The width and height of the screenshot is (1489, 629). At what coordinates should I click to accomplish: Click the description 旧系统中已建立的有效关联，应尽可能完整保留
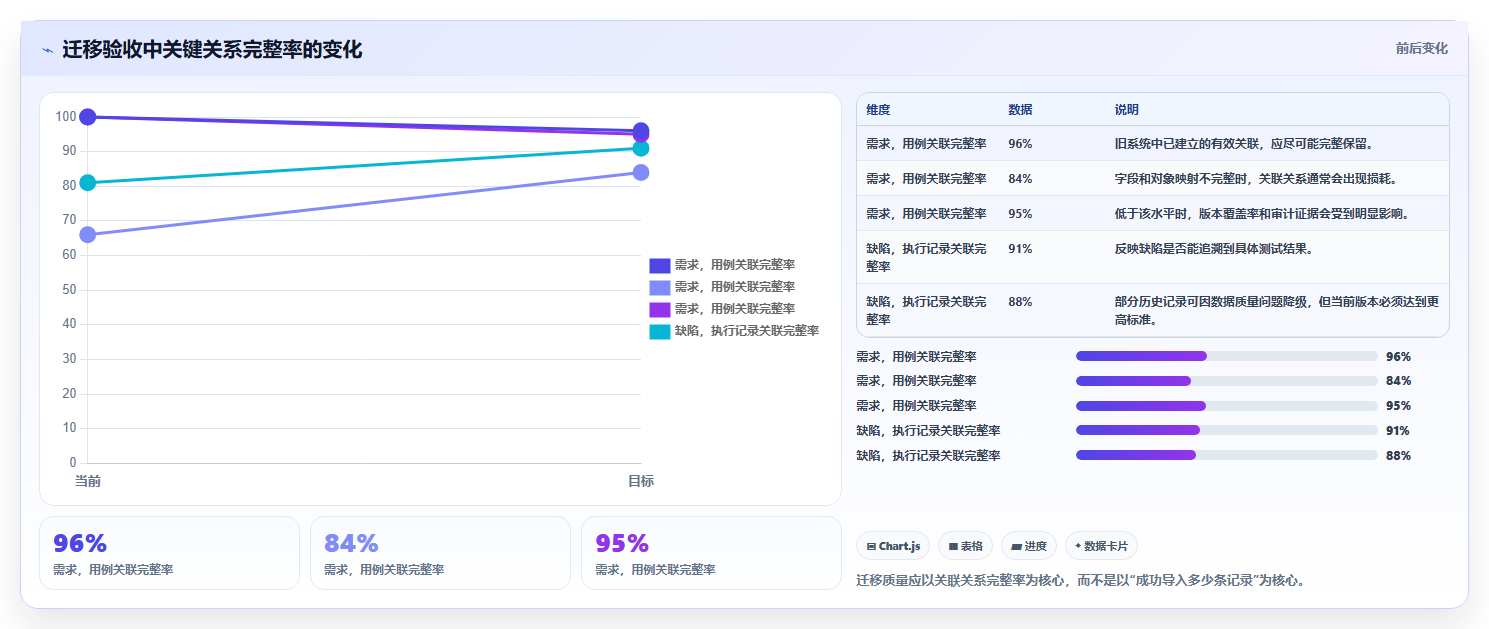pos(1243,143)
